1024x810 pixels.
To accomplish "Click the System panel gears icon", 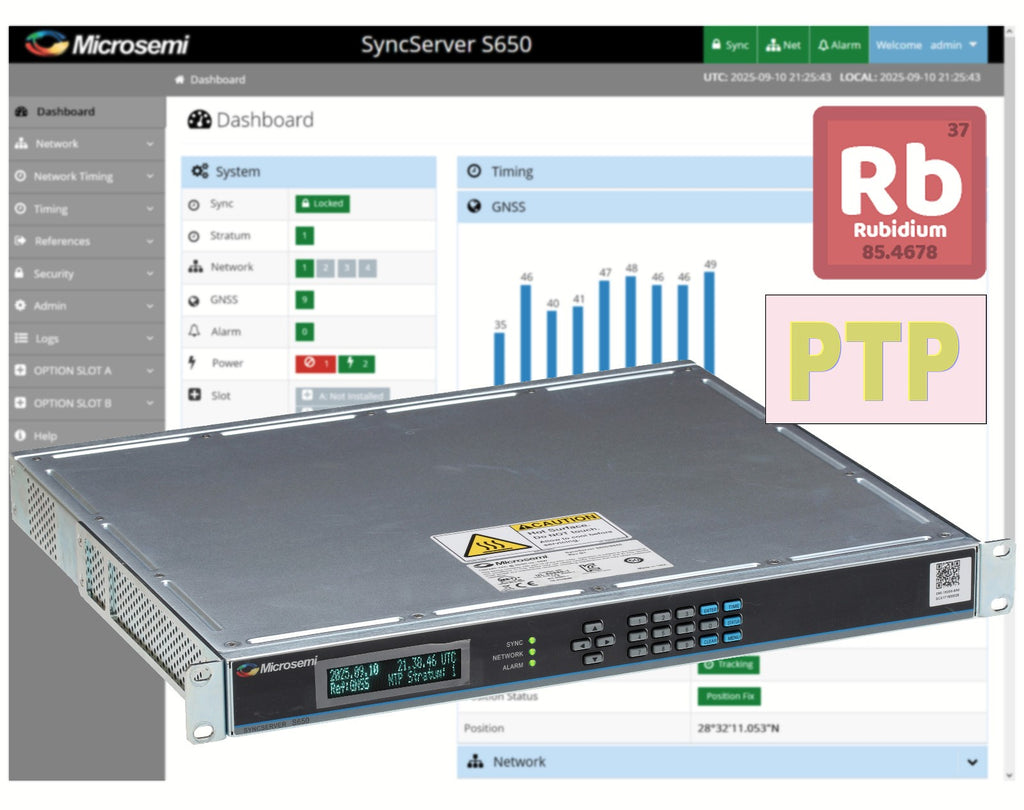I will 200,171.
